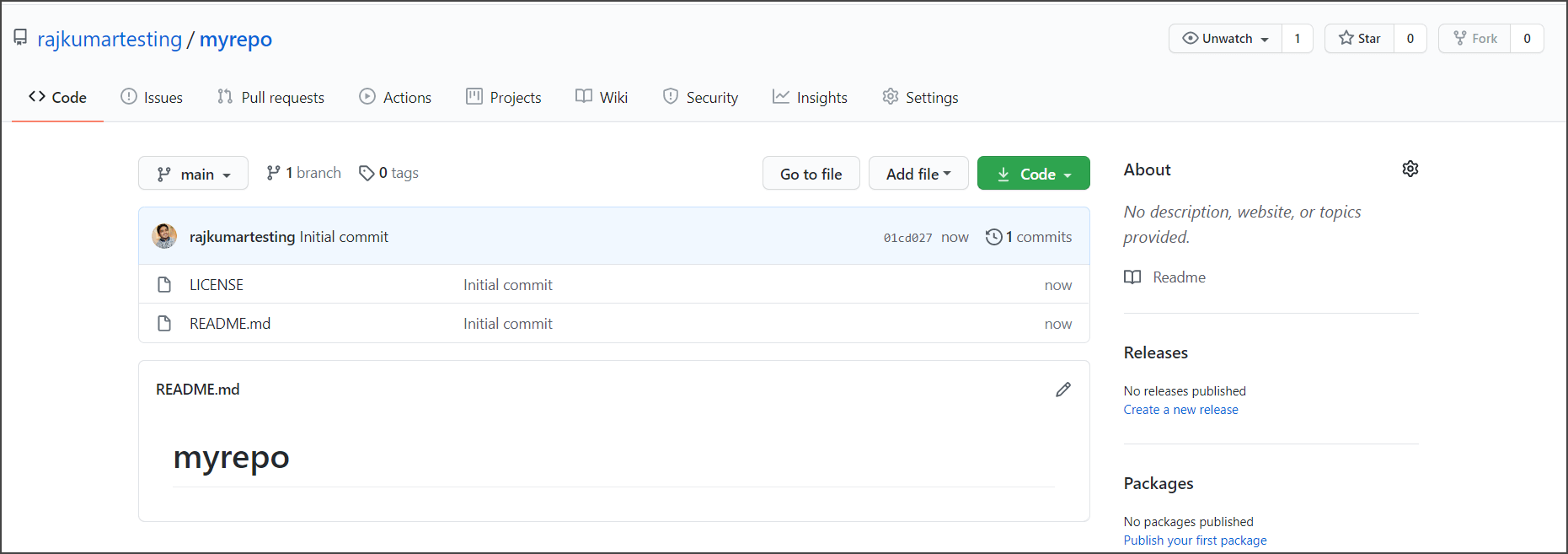The height and width of the screenshot is (554, 1568).
Task: Click the Releases heading
Action: (x=1155, y=352)
